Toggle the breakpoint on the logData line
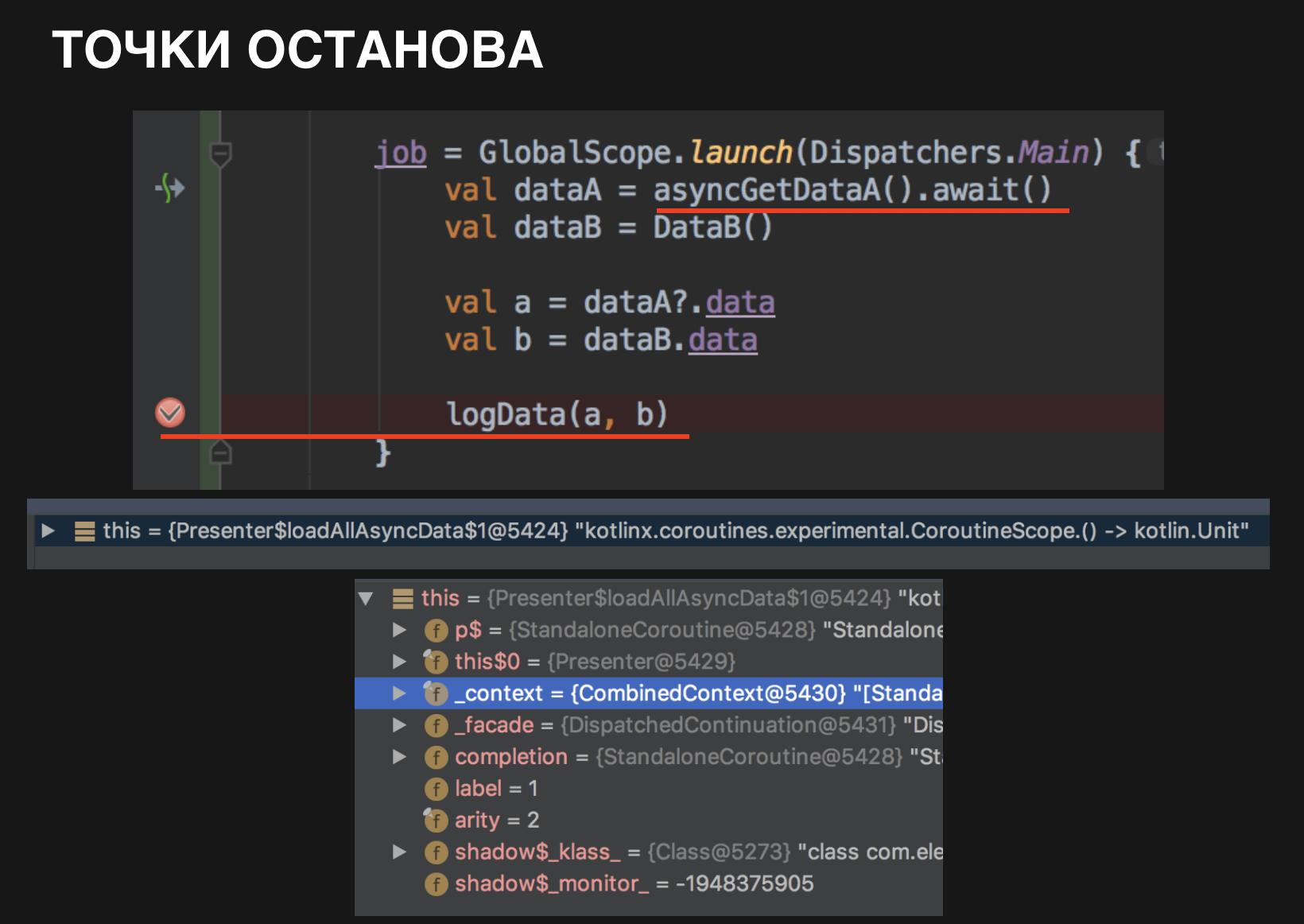Viewport: 1304px width, 924px height. tap(170, 413)
